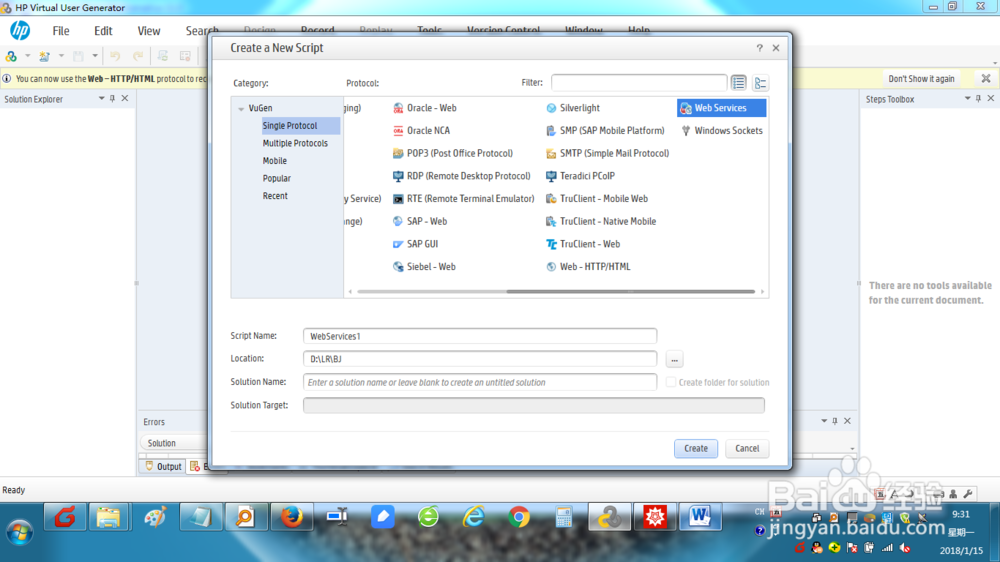The image size is (1000, 562).
Task: Focus the Script Name field
Action: click(480, 336)
